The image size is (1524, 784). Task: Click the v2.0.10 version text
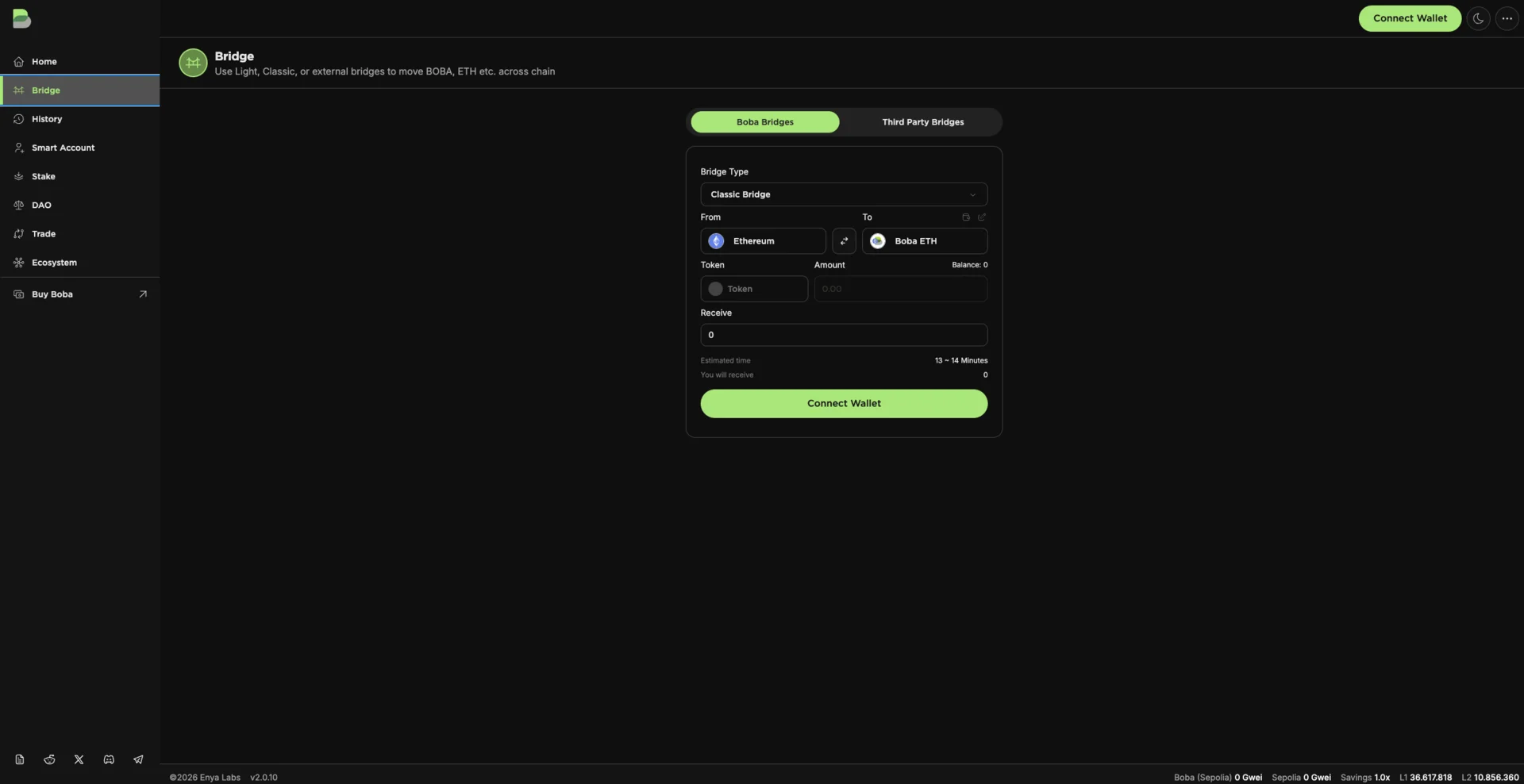pyautogui.click(x=264, y=778)
